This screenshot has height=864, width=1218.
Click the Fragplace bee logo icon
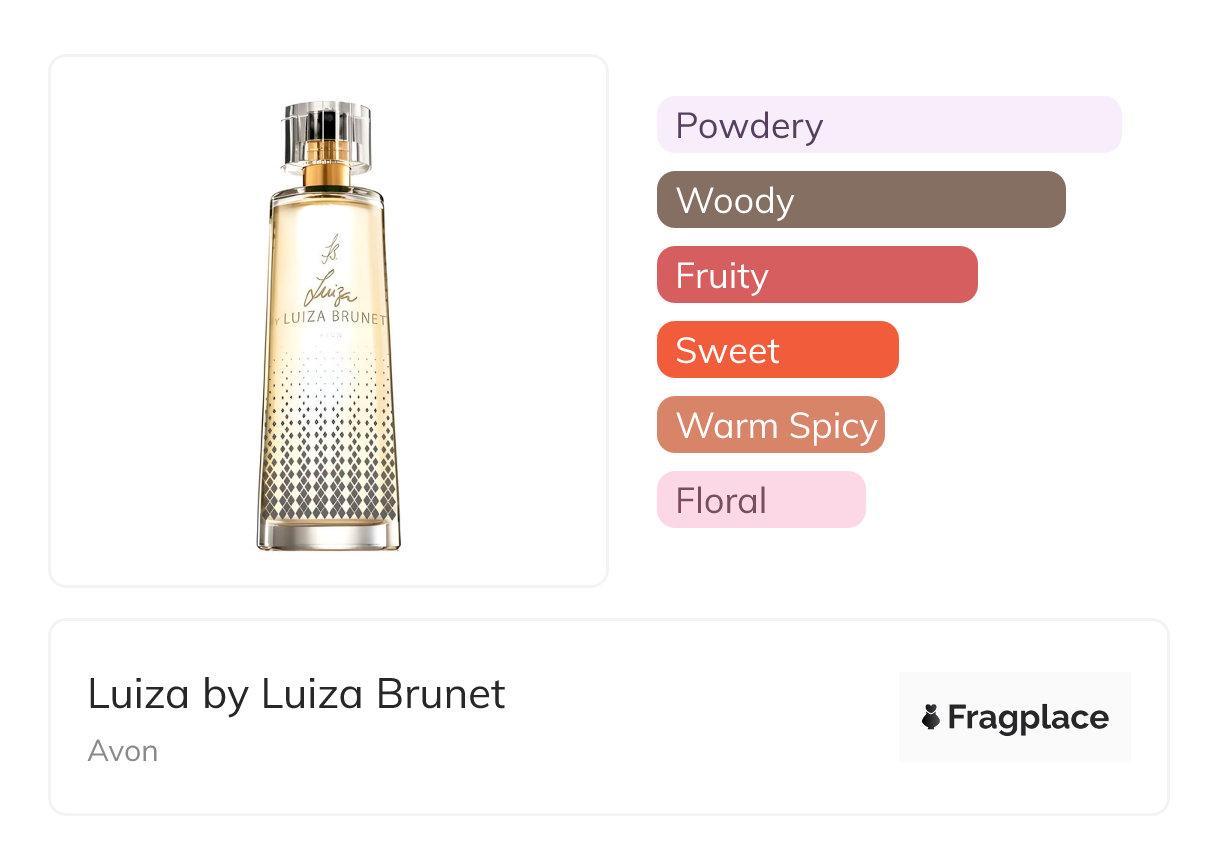click(931, 717)
